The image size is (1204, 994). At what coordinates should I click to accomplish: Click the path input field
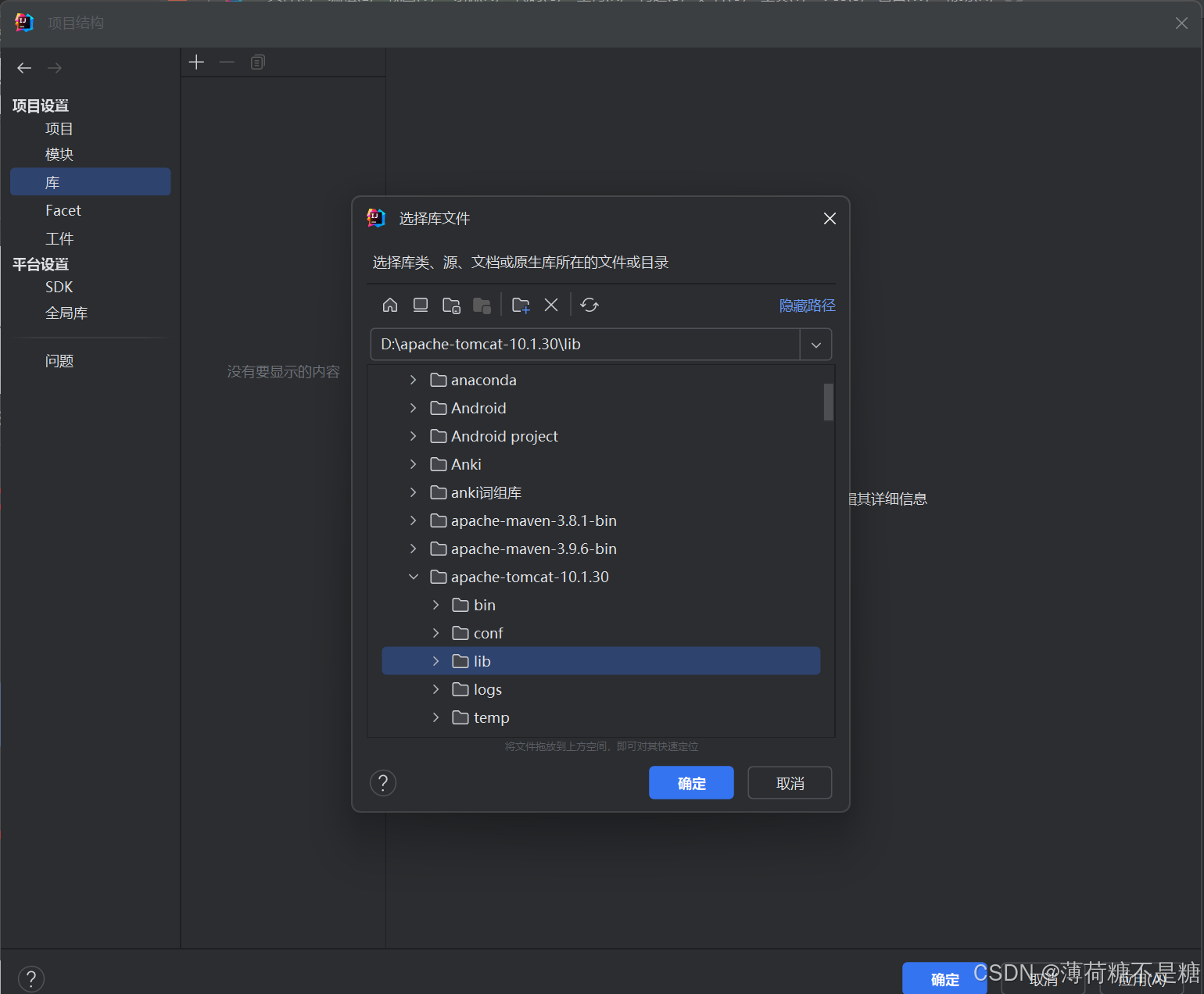pyautogui.click(x=585, y=345)
